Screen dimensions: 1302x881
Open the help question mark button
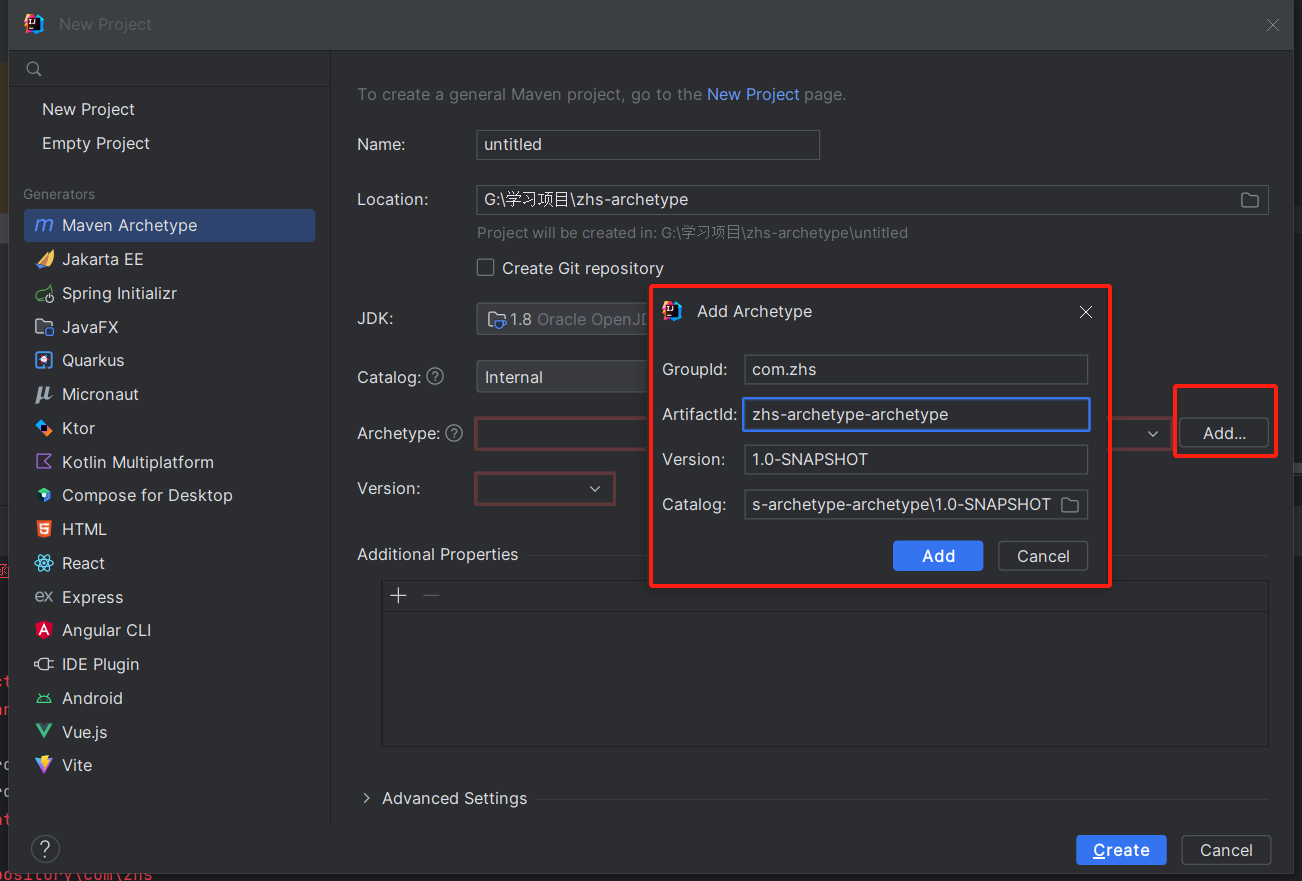[45, 849]
